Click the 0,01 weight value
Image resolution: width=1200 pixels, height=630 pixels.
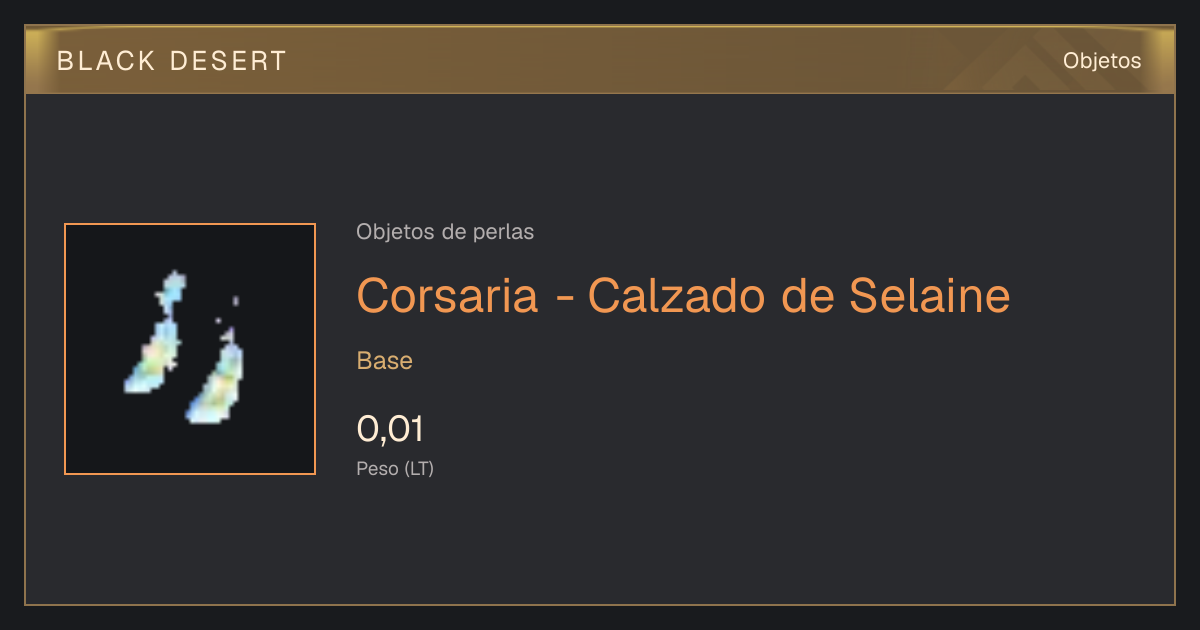[x=390, y=429]
